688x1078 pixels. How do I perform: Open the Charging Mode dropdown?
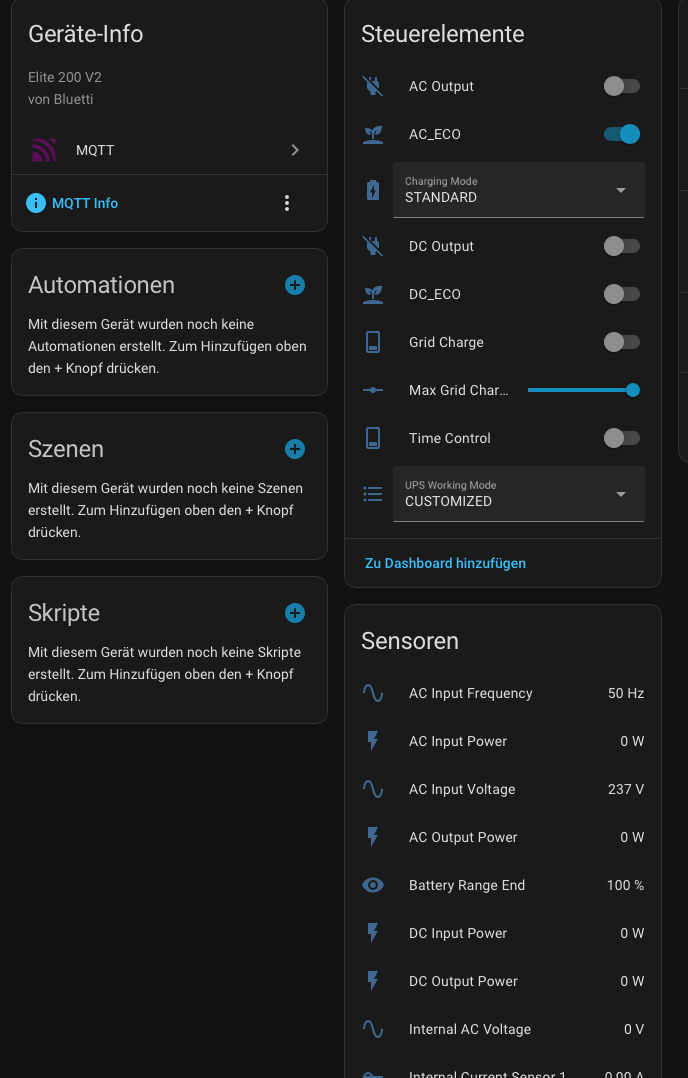[518, 190]
